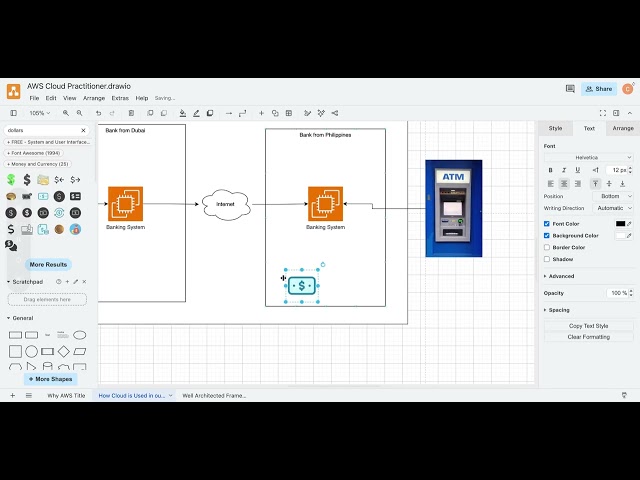Viewport: 640px width, 480px height.
Task: Click Copy Text Style button
Action: (x=589, y=326)
